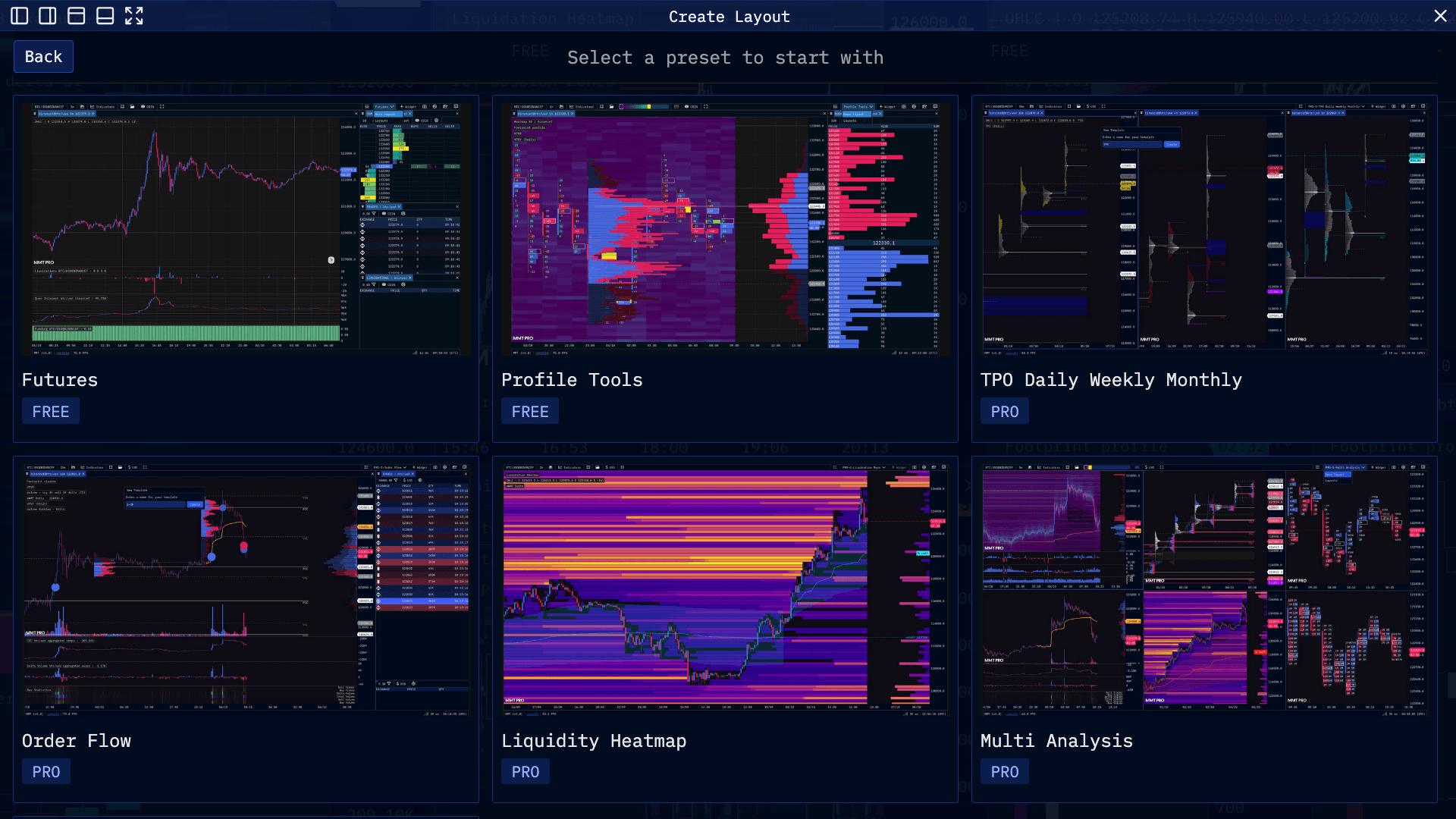This screenshot has height=819, width=1456.
Task: Click the FREE badge under Profile Tools
Action: (529, 412)
